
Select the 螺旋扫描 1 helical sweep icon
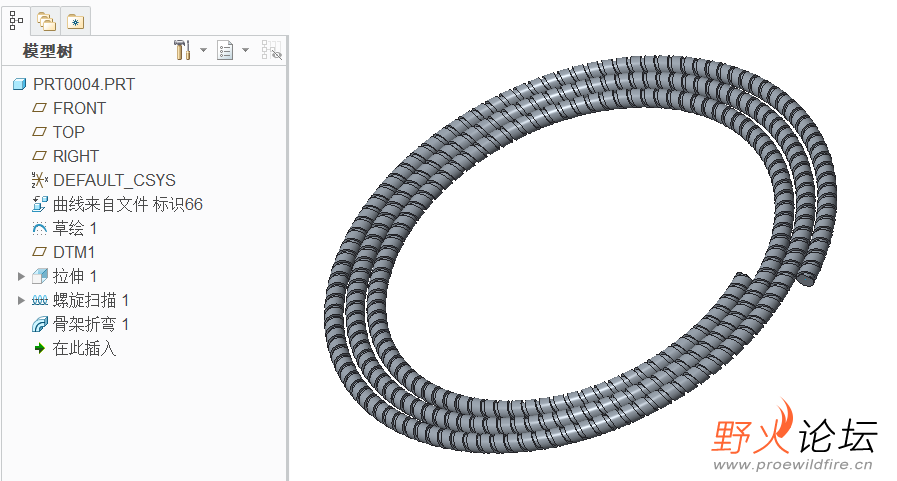point(39,300)
